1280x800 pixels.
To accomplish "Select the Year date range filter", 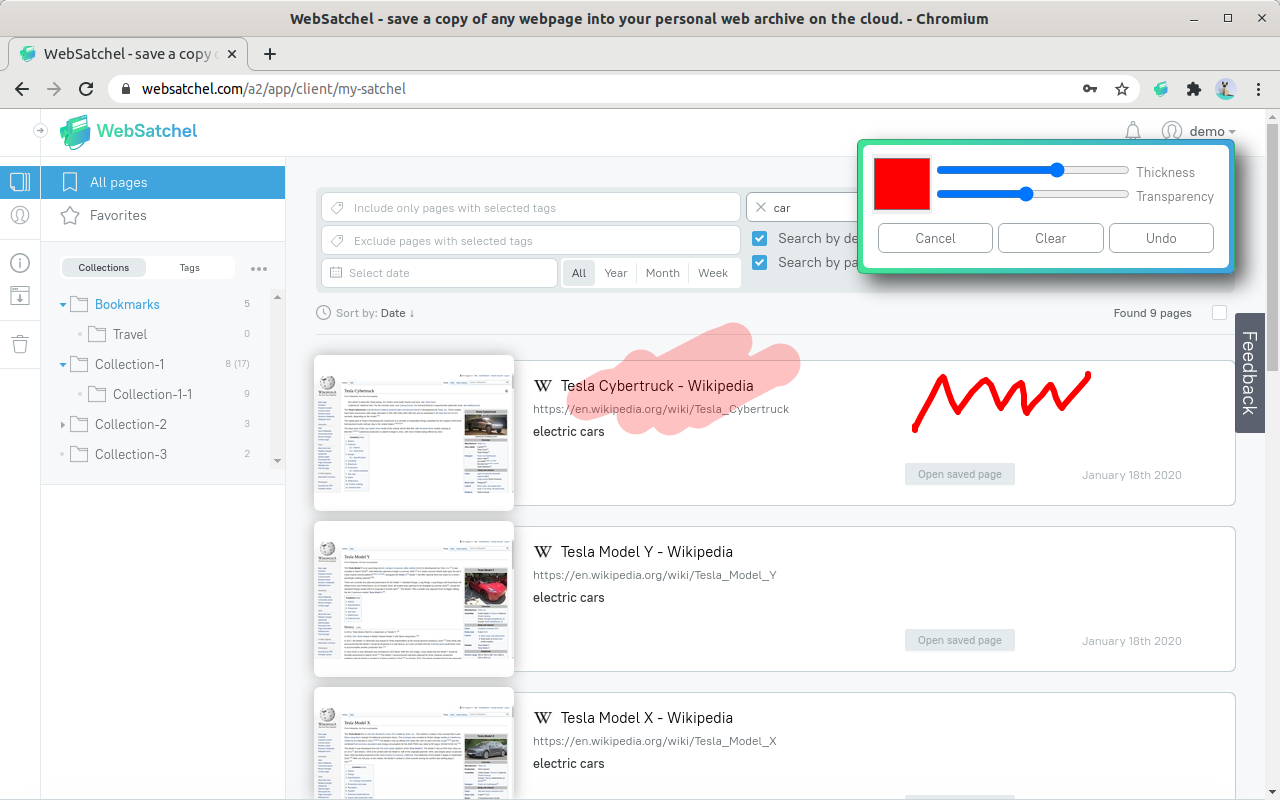I will point(616,273).
